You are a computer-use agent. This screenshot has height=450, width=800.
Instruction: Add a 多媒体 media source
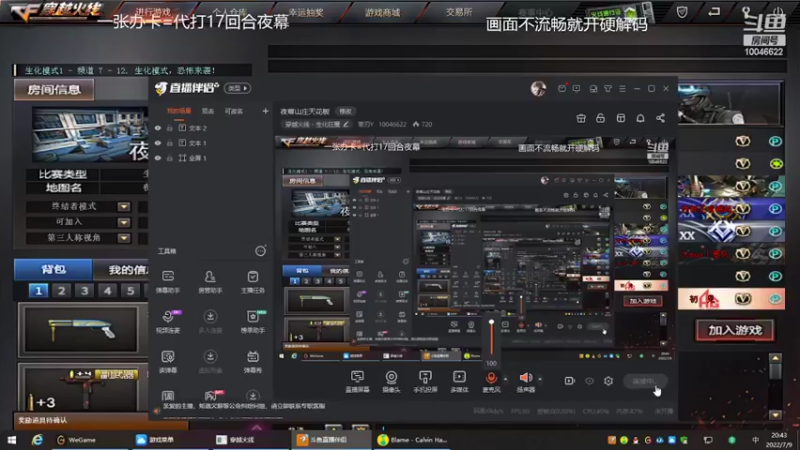(x=459, y=381)
